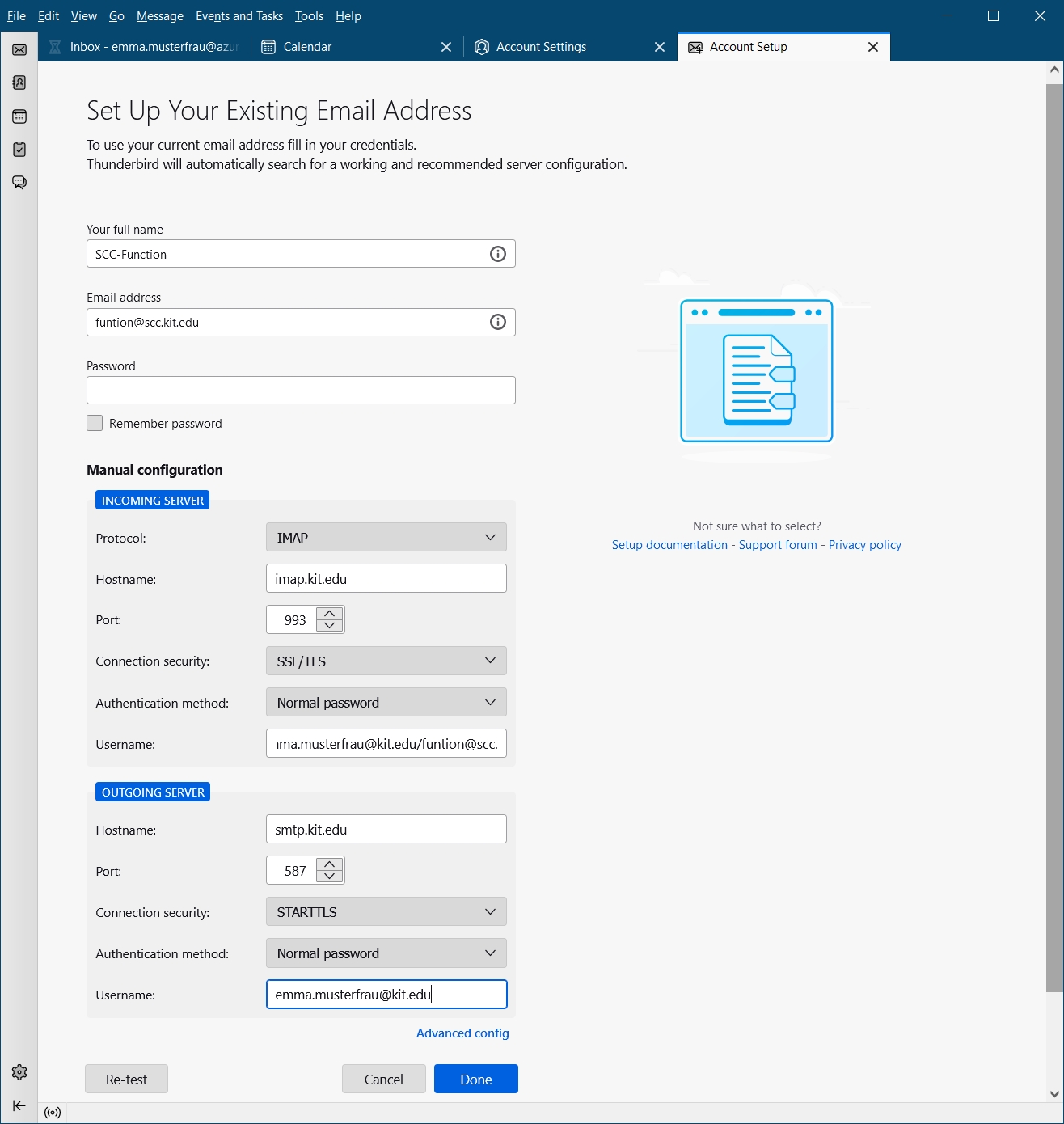Increase the incoming port with up arrow
Image resolution: width=1064 pixels, height=1124 pixels.
(x=330, y=614)
